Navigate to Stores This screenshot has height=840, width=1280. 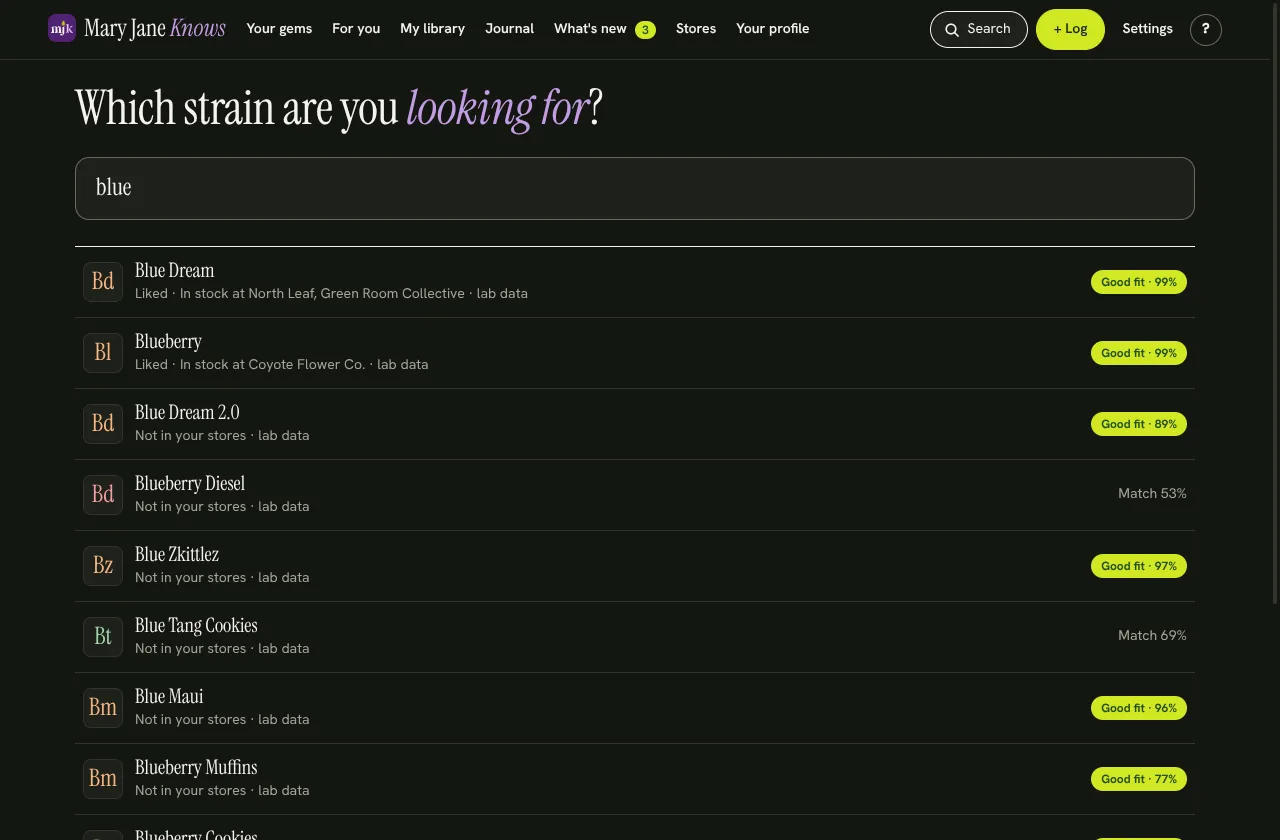tap(696, 29)
